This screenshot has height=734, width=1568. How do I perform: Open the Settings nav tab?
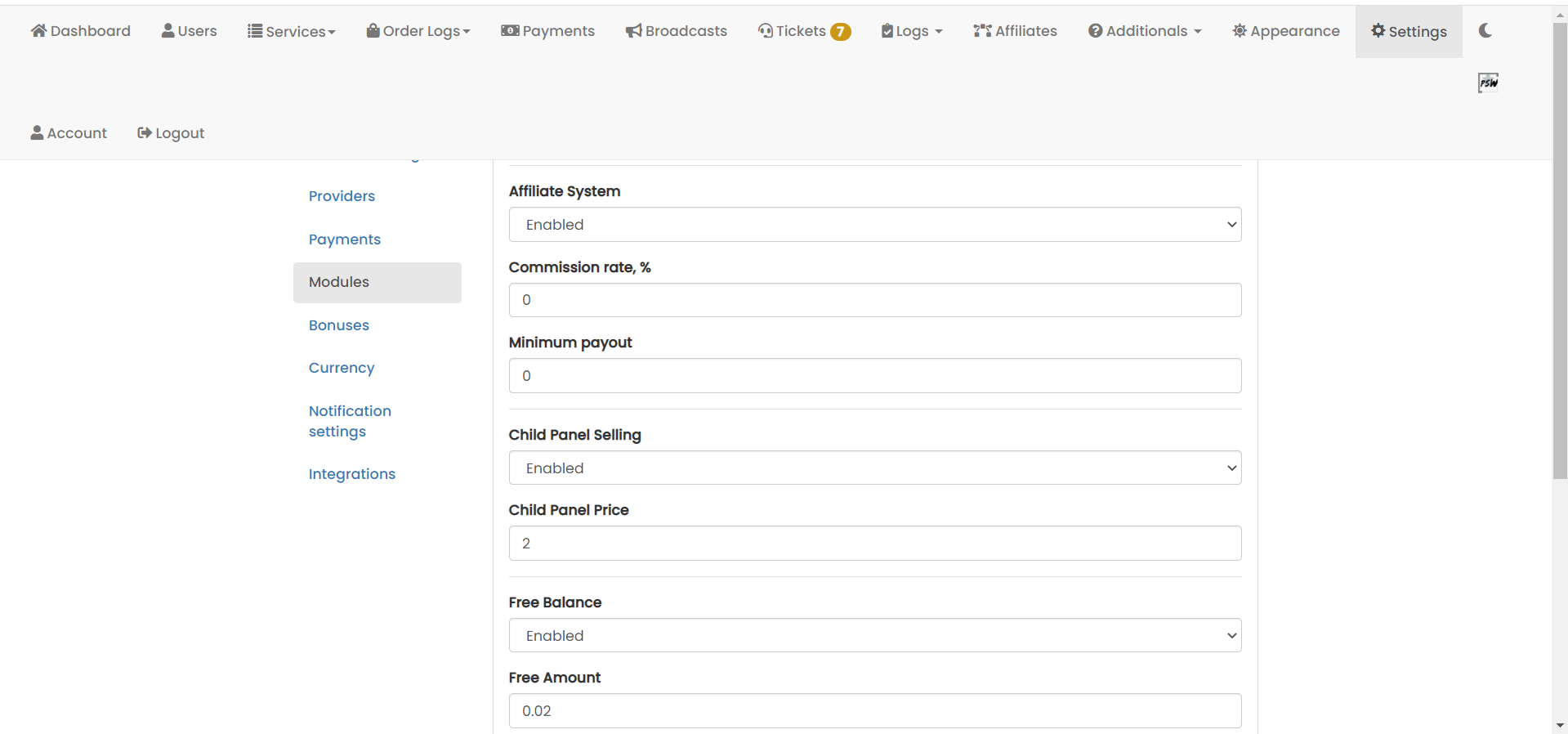click(x=1409, y=31)
